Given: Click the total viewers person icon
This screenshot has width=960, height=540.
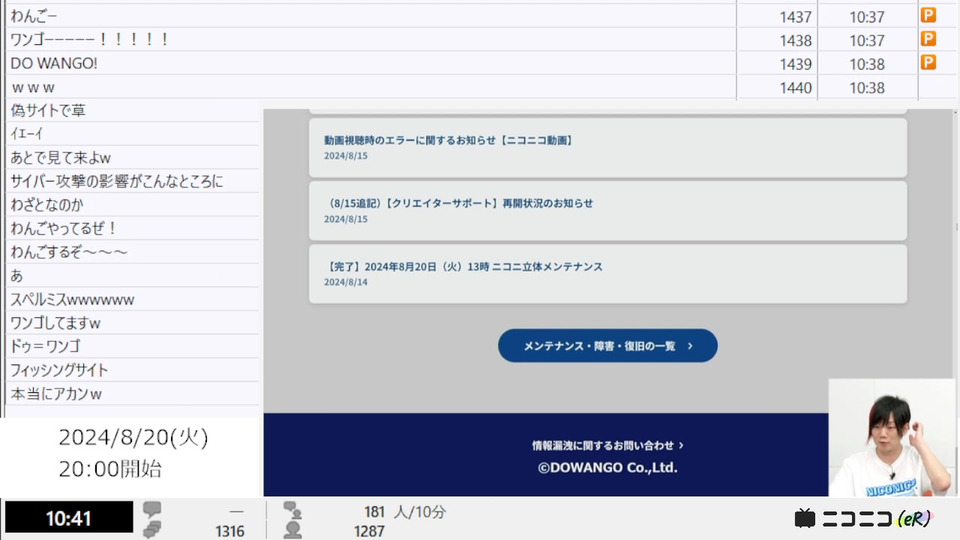Looking at the screenshot, I should click(292, 530).
